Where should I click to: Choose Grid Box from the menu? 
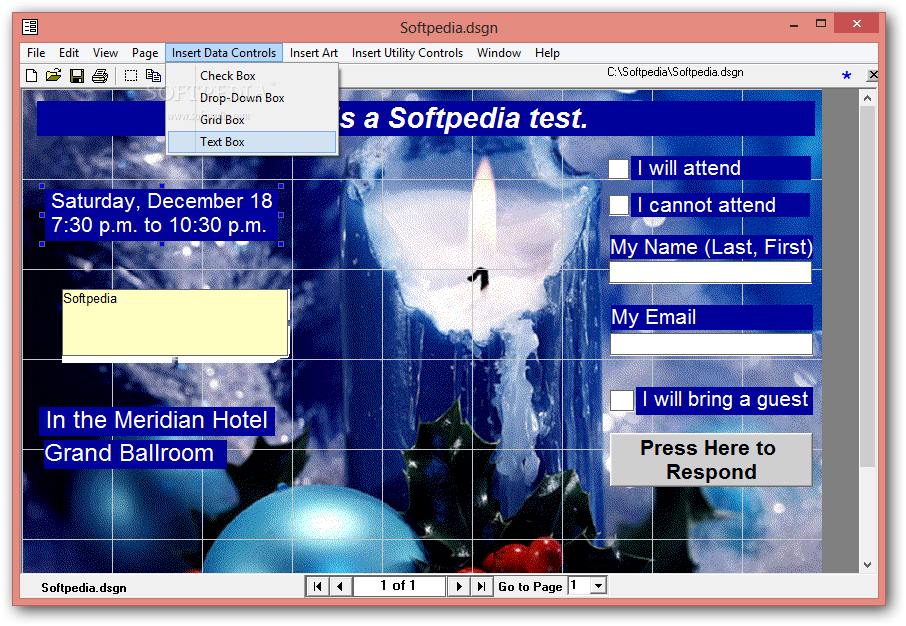tap(252, 120)
